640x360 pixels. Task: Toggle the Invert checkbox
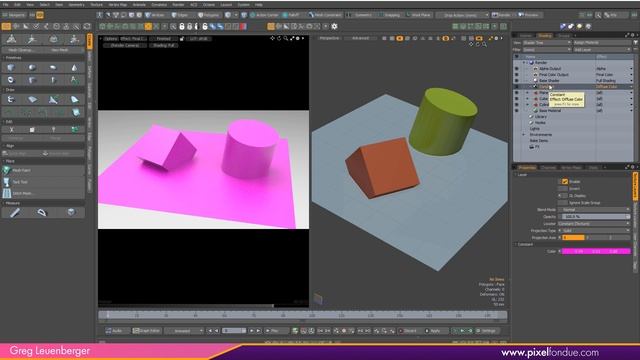(562, 189)
